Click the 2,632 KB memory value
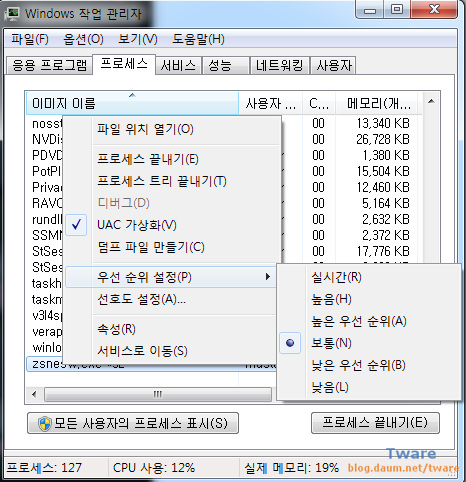Screen dimensions: 466x482 coord(386,220)
